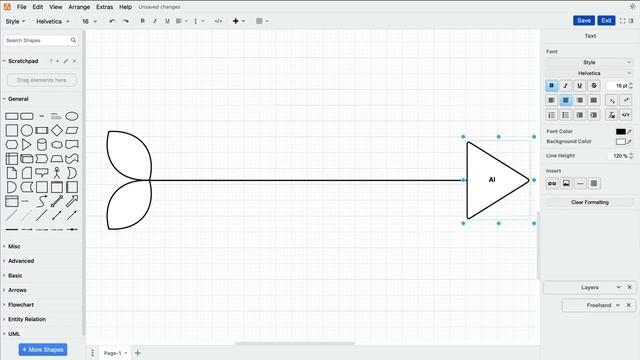Select the ellipse shape in General

[x=72, y=116]
